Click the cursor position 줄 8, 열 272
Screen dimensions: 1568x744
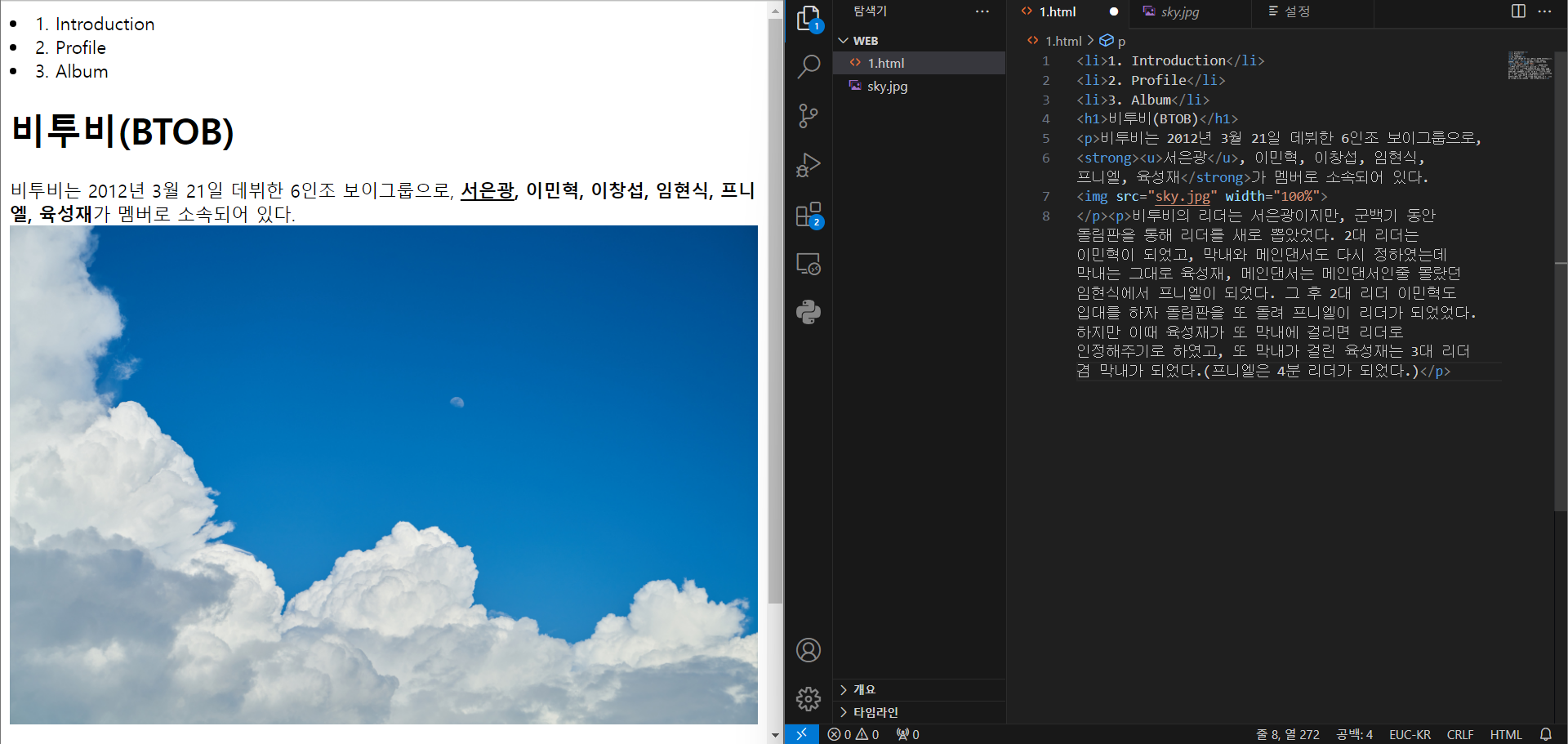tap(1287, 734)
